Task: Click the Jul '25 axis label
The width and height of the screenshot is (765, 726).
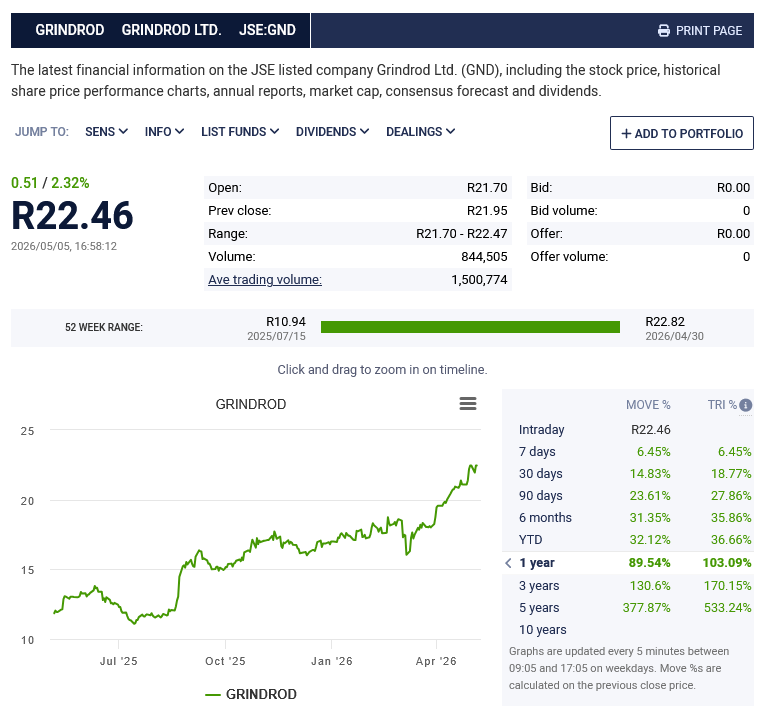Action: [x=119, y=661]
